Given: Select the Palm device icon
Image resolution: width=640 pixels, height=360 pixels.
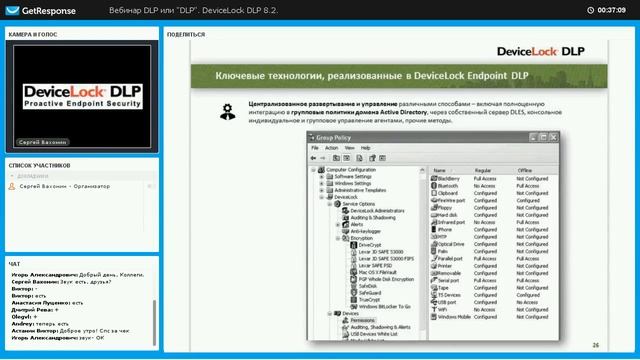Looking at the screenshot, I should (434, 251).
